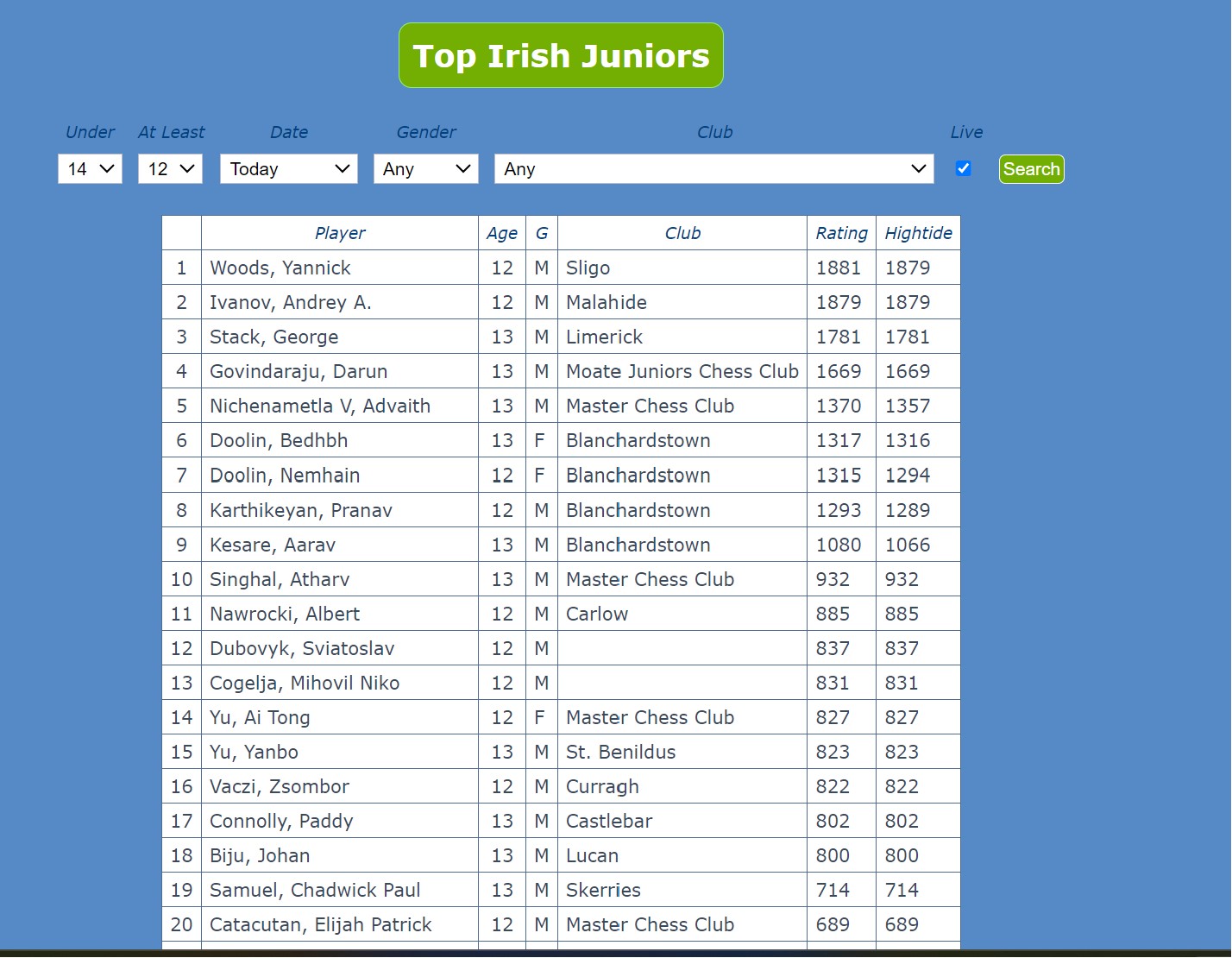Click the rating 1881 for Woods, Yannick
This screenshot has height=958, width=1232.
tap(839, 268)
